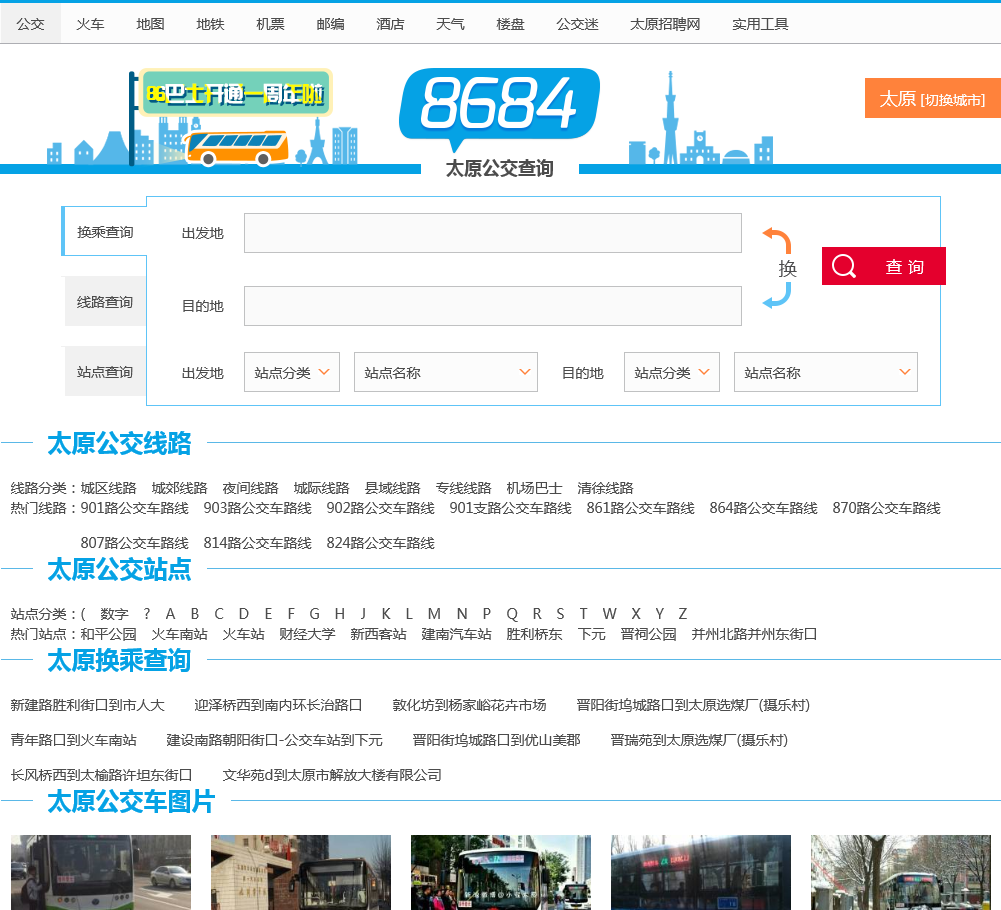Open departure 站点分类 dropdown
The height and width of the screenshot is (910, 1001).
coord(292,372)
